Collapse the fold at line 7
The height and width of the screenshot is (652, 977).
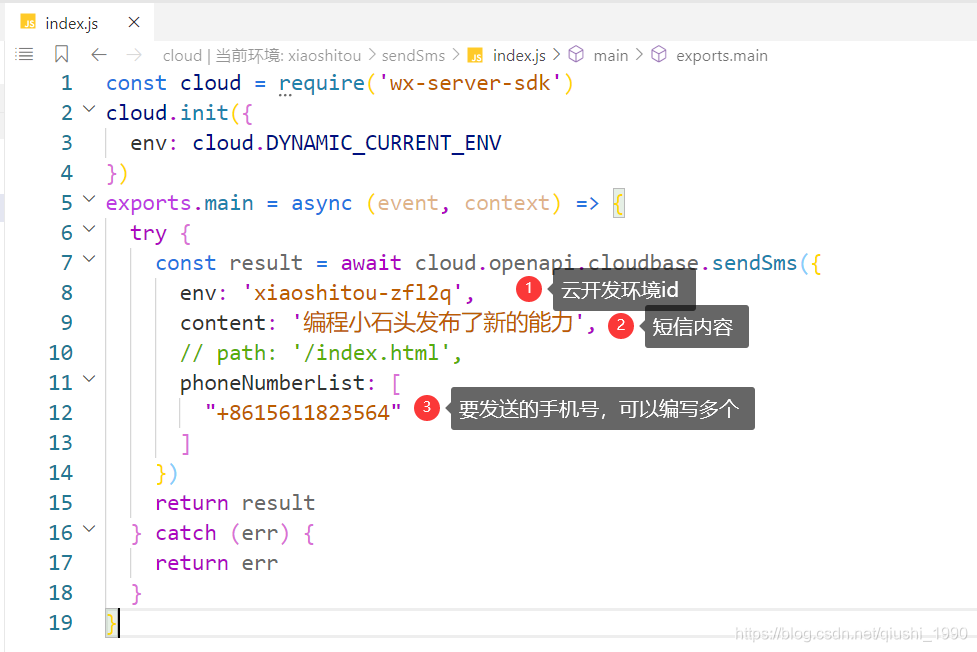pos(89,259)
